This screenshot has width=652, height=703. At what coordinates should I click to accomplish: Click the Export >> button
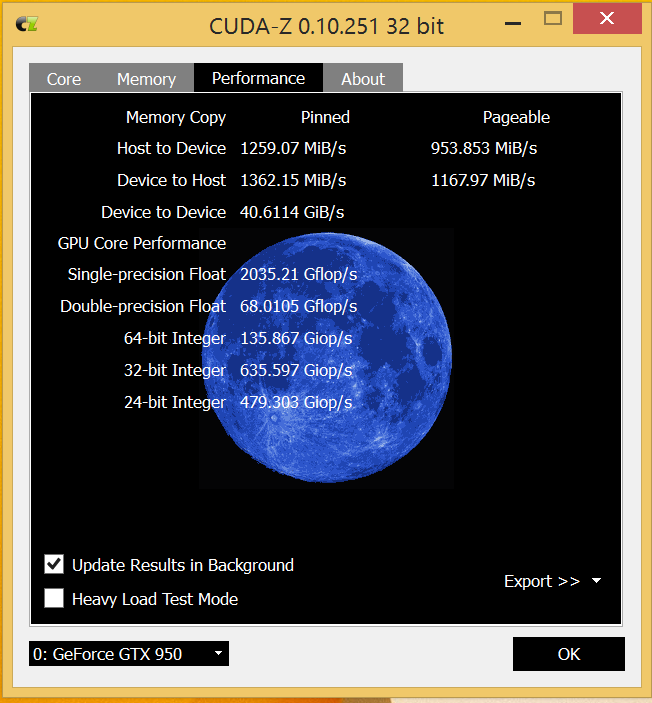[x=542, y=581]
